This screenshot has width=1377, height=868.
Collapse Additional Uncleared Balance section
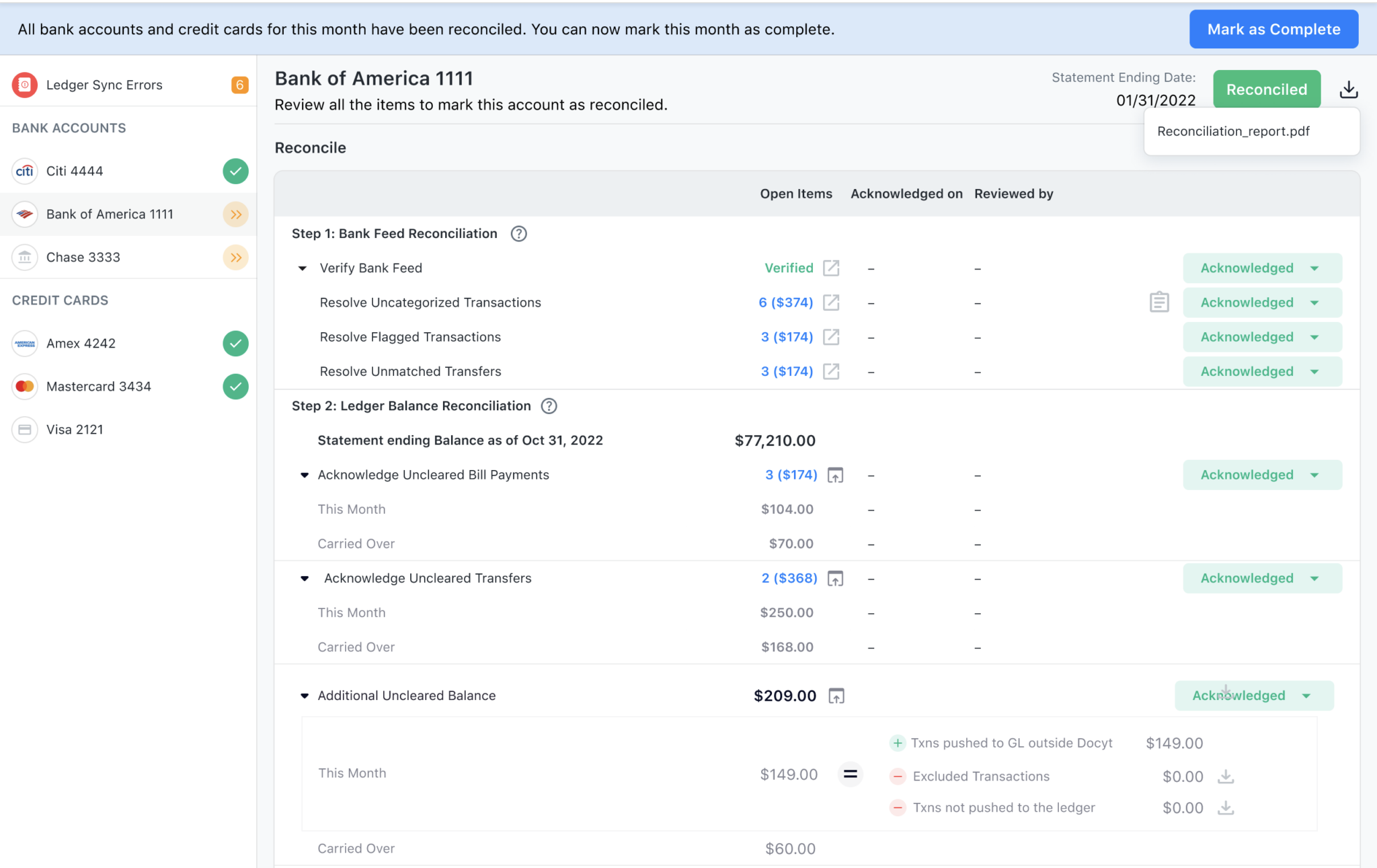pos(305,696)
